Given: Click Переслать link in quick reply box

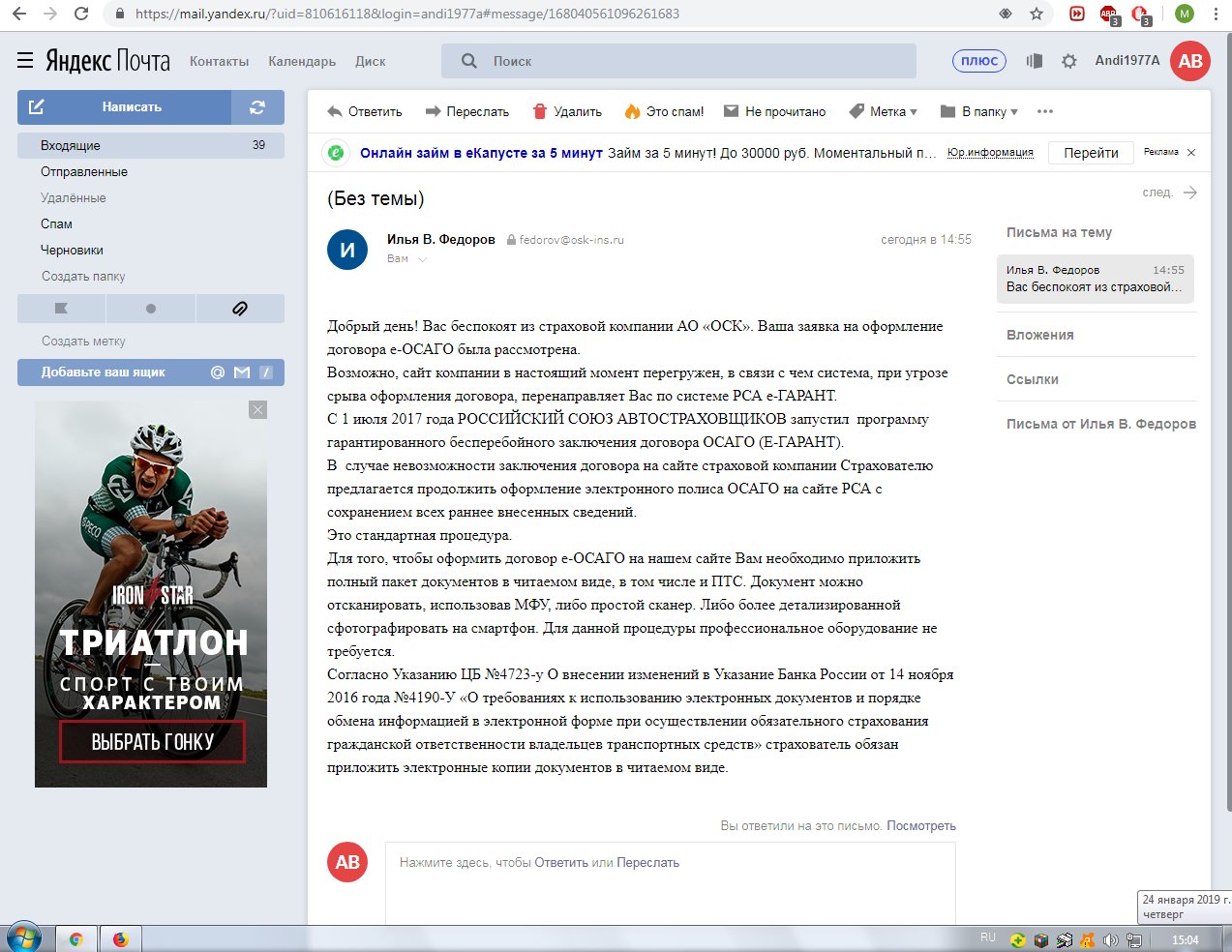Looking at the screenshot, I should pyautogui.click(x=647, y=863).
